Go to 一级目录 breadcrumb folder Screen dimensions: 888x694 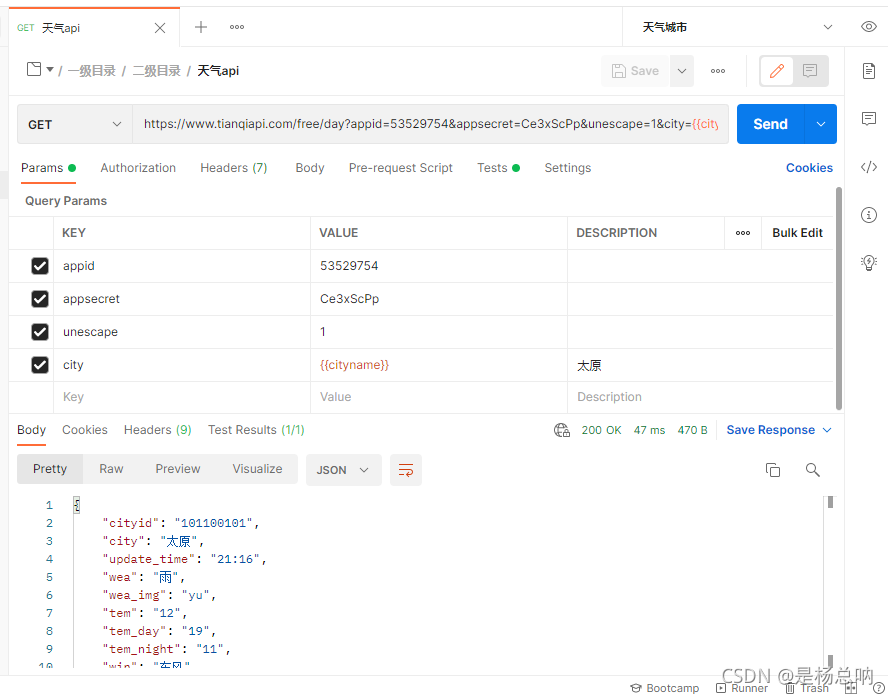[92, 71]
